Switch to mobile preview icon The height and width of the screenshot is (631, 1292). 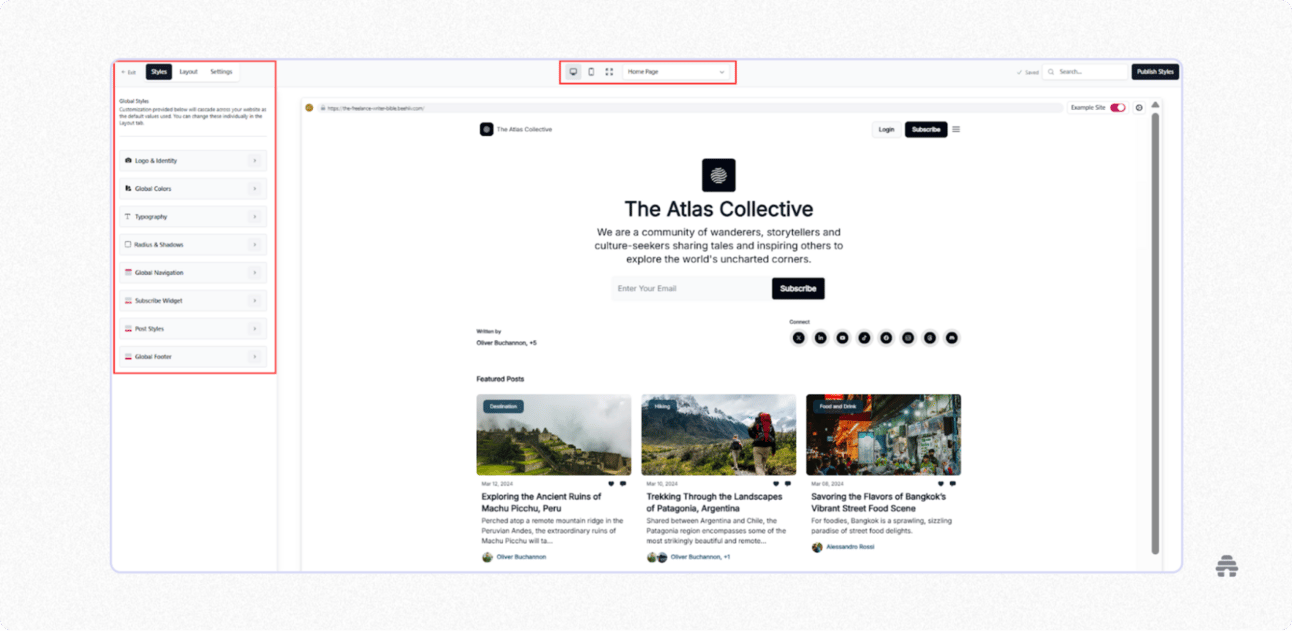[591, 72]
